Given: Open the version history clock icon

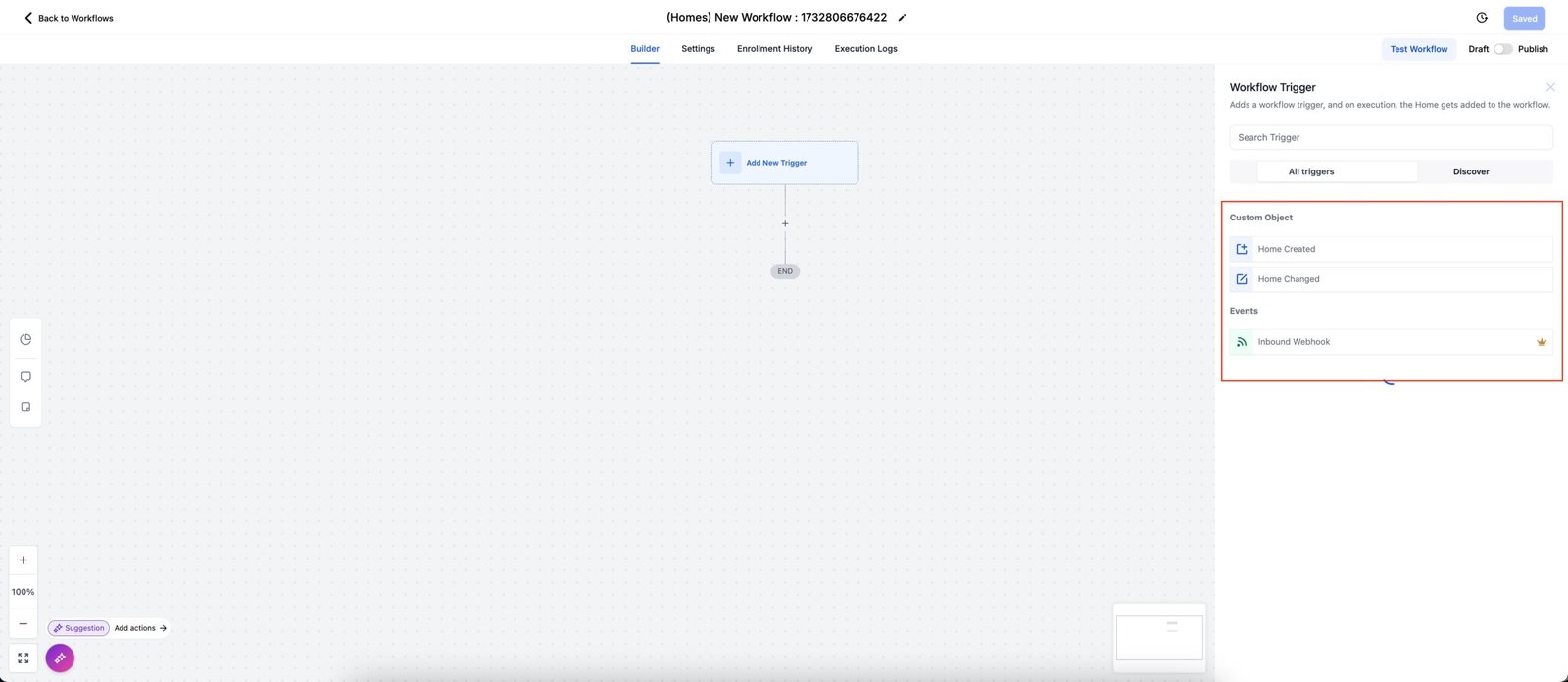Looking at the screenshot, I should tap(1482, 18).
